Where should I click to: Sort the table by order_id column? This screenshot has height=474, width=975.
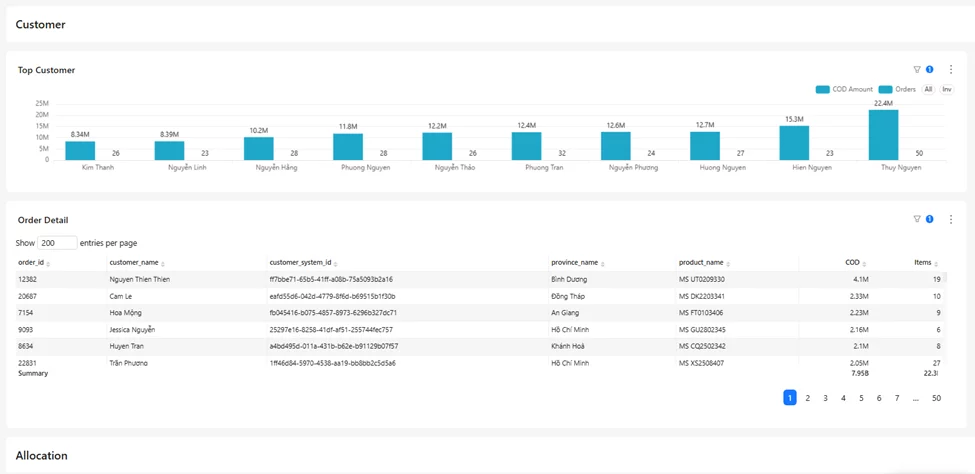point(34,263)
